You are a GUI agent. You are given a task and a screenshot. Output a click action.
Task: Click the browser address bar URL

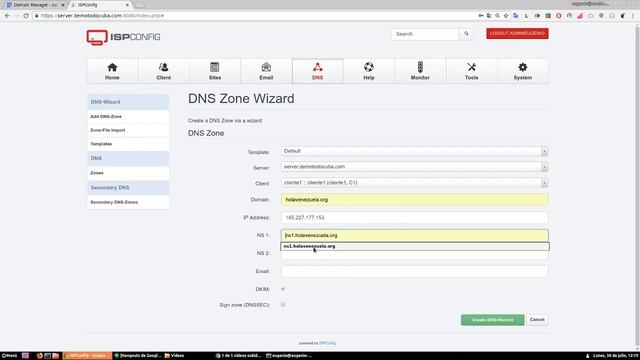point(102,16)
